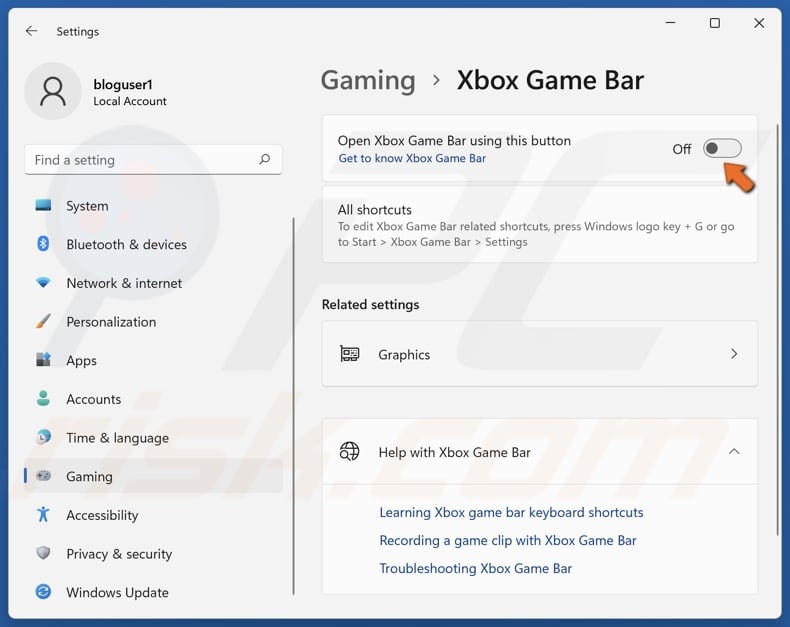Click the Apps icon in sidebar
The image size is (790, 627).
[x=43, y=359]
